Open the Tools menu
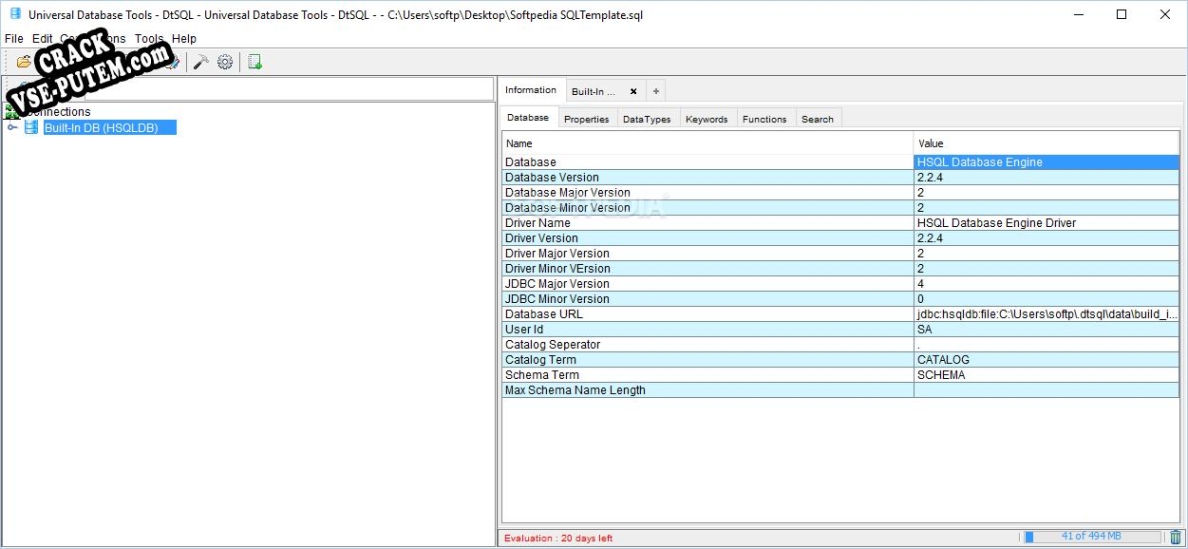Image resolution: width=1188 pixels, height=549 pixels. click(x=149, y=39)
